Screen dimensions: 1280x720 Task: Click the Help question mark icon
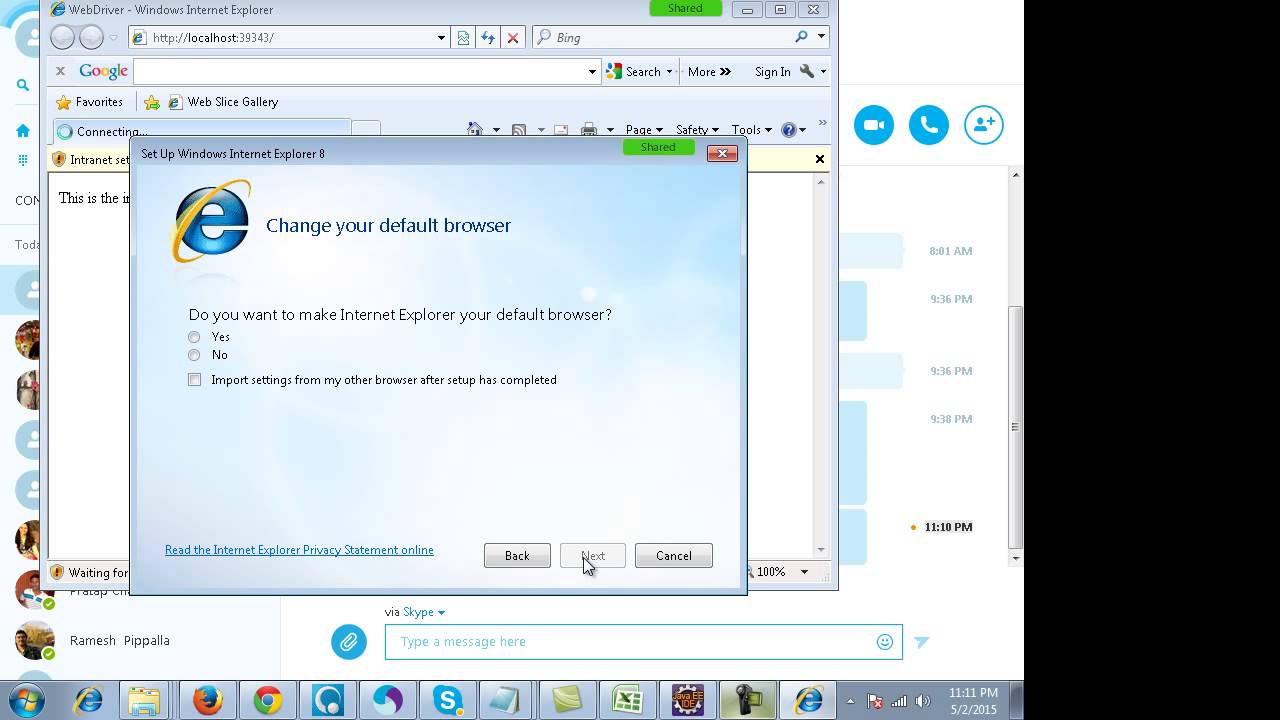tap(788, 130)
